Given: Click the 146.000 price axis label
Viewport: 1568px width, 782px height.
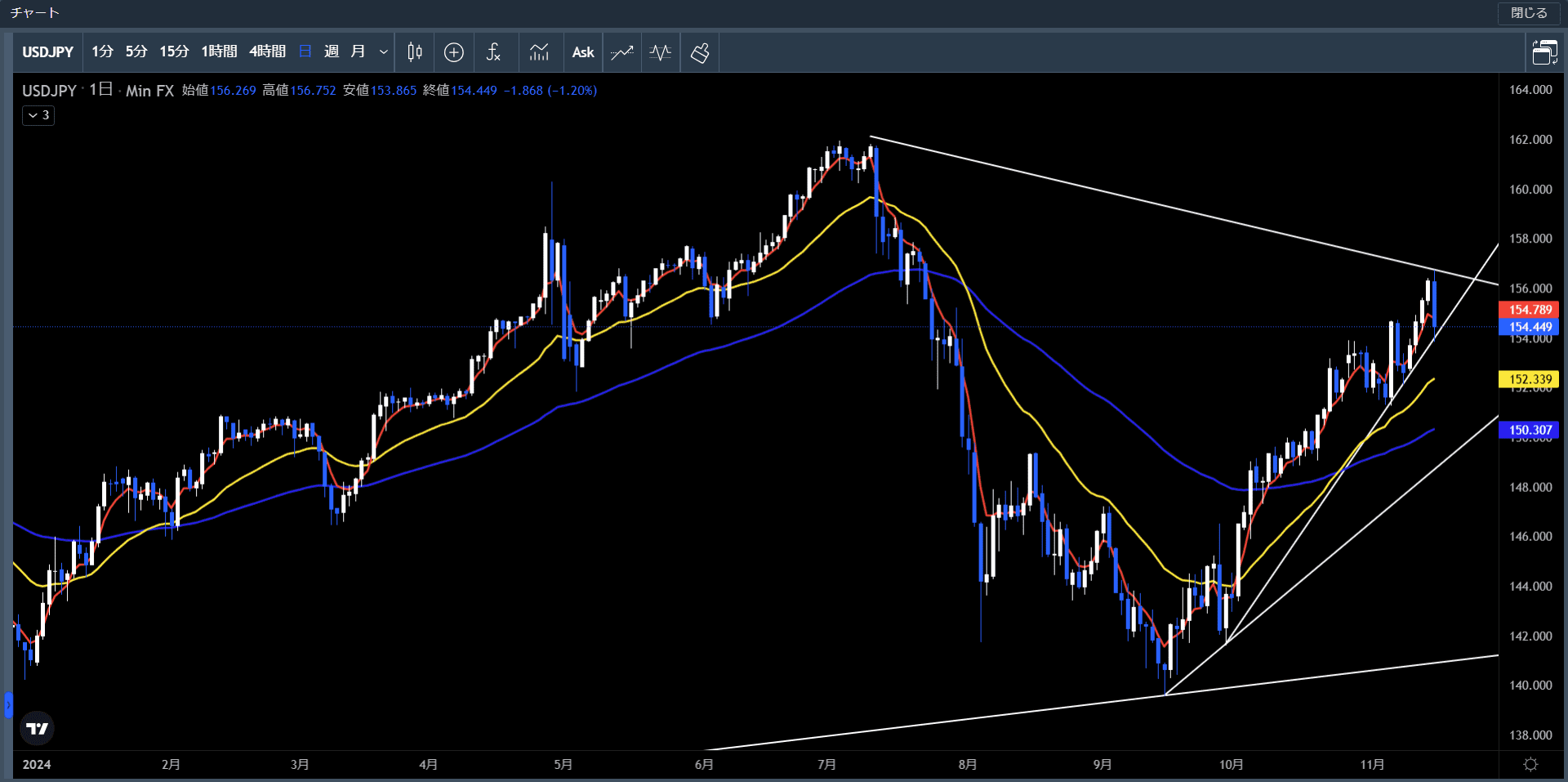Looking at the screenshot, I should 1530,537.
